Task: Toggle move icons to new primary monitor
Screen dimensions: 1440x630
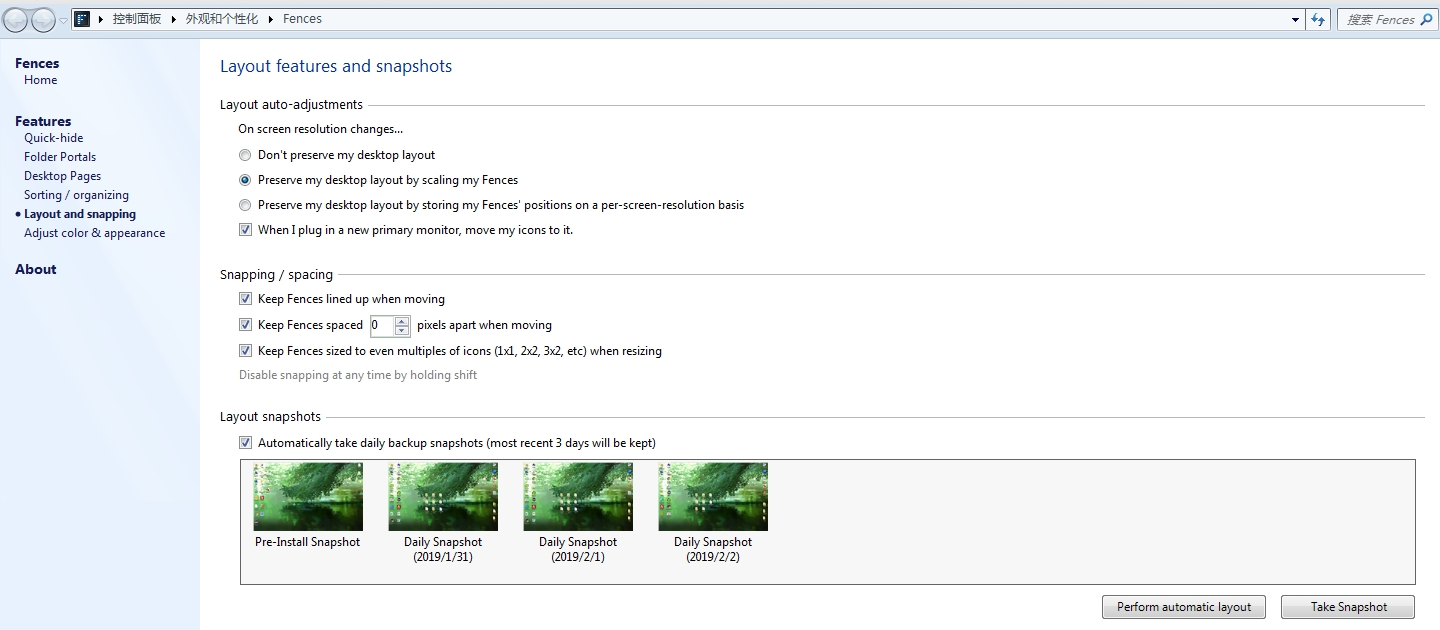Action: tap(245, 230)
